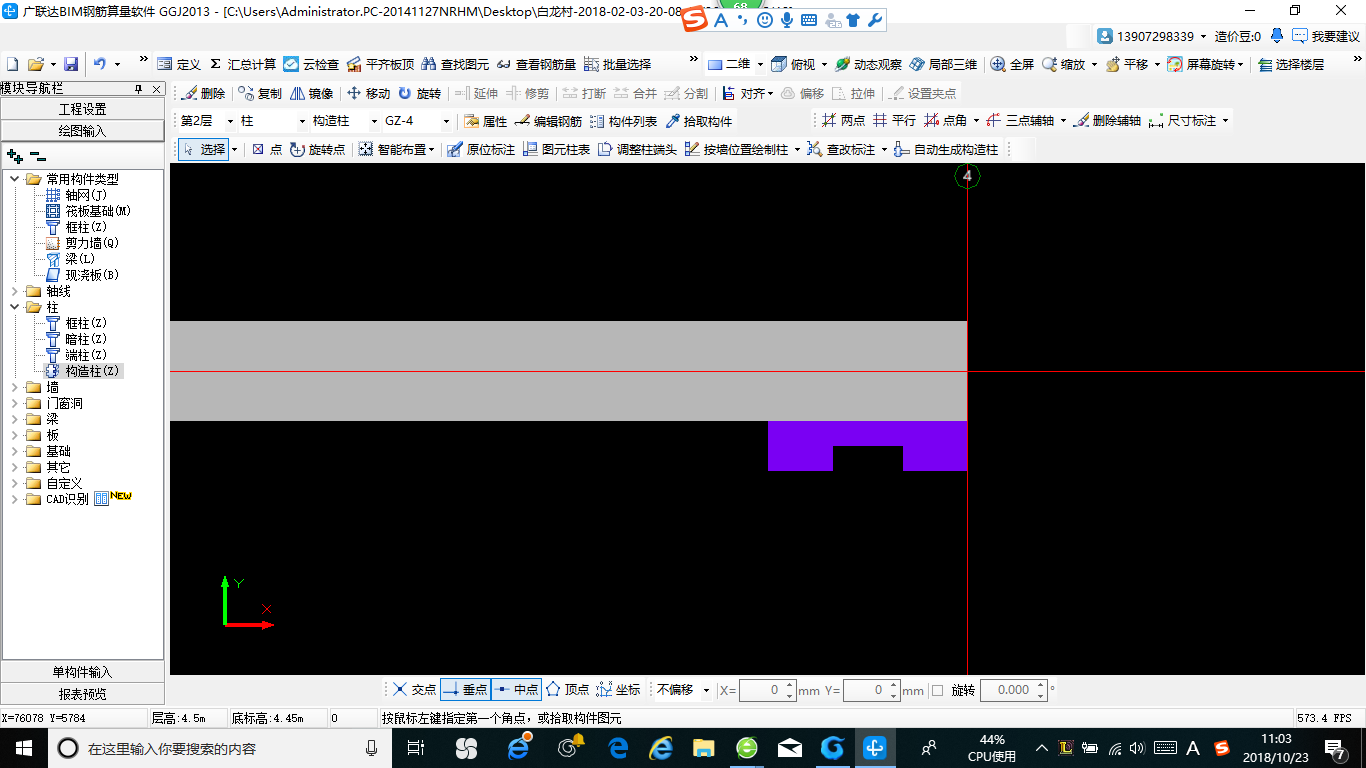
Task: Toggle 中点 midpoint snap
Action: [516, 690]
